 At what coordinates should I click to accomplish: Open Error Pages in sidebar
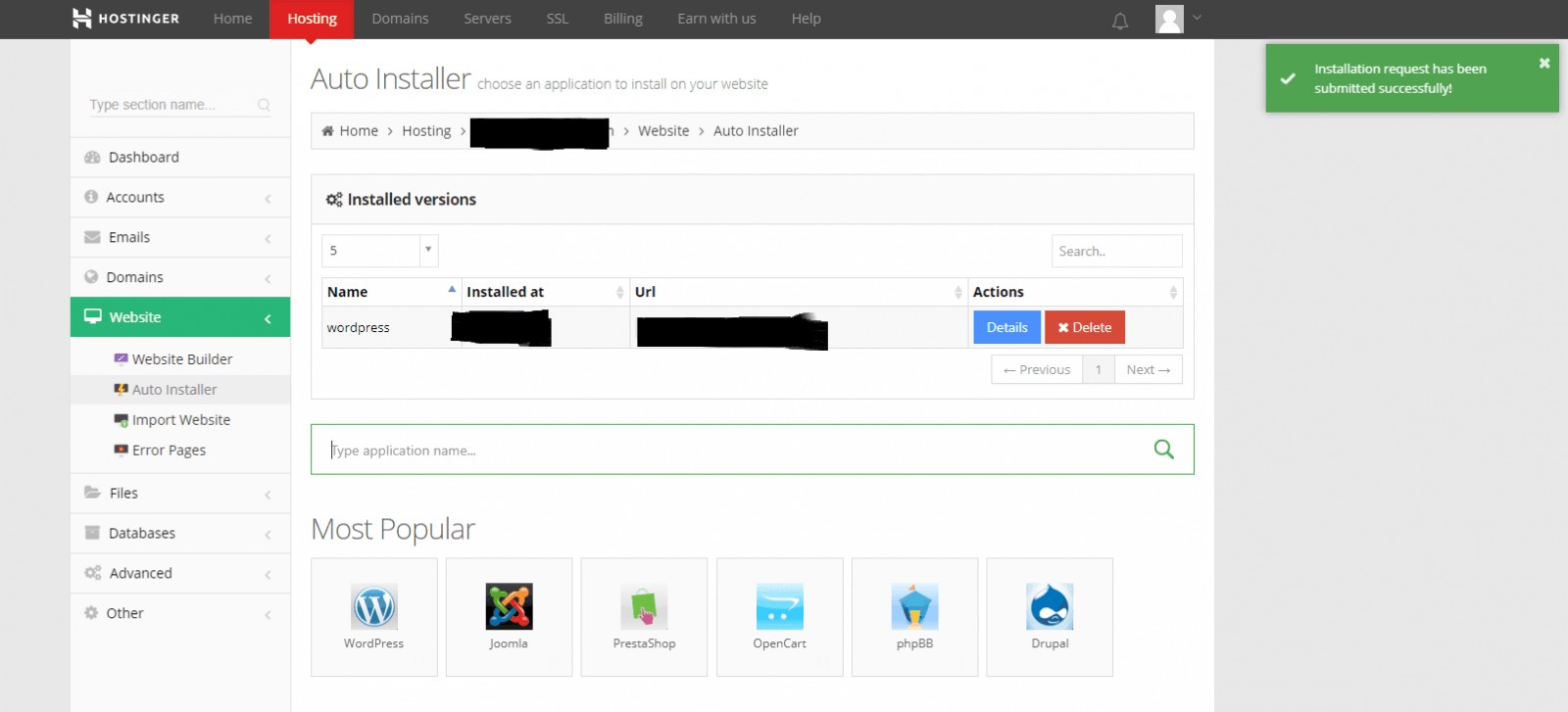click(x=169, y=451)
